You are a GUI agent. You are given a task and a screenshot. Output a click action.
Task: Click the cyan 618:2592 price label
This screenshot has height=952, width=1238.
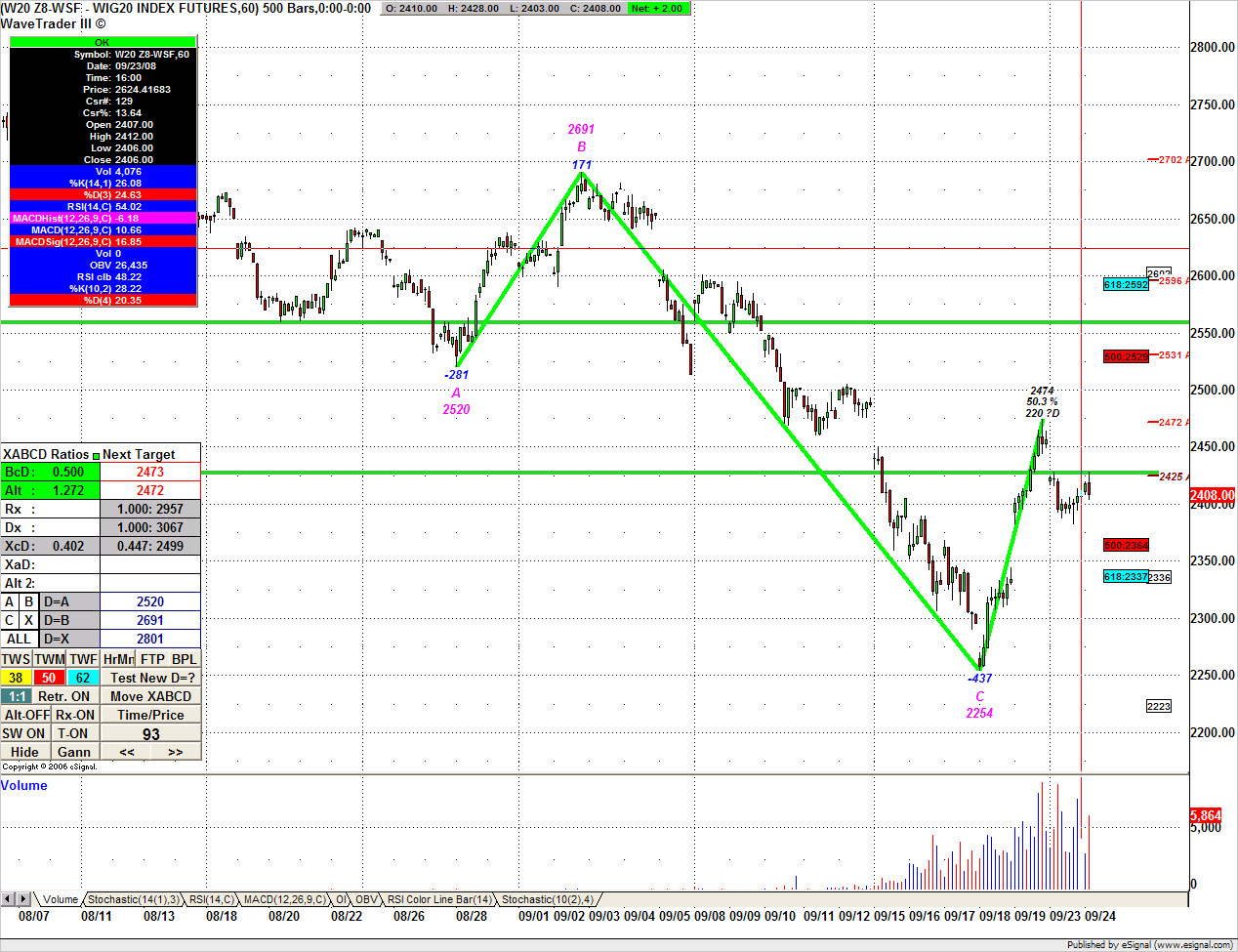click(x=1126, y=284)
